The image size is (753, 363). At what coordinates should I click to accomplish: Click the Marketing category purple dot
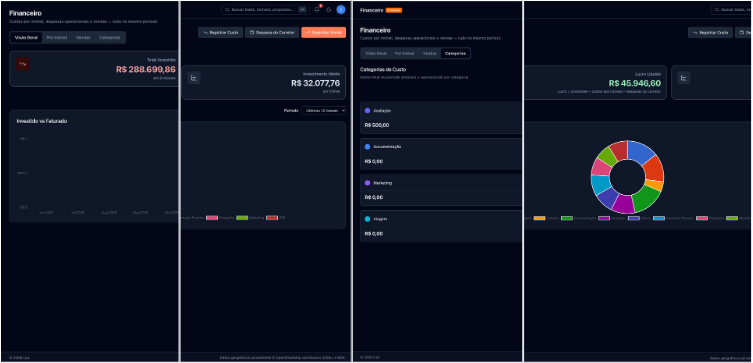tap(367, 183)
